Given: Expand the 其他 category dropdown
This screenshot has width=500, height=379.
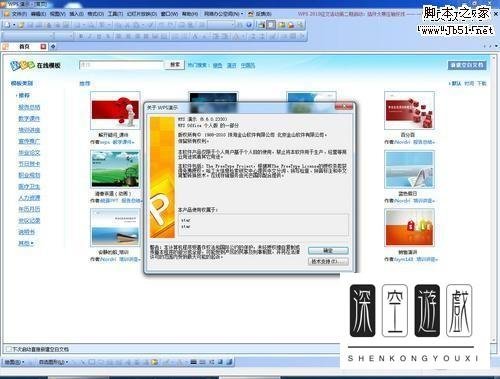Looking at the screenshot, I should point(26,243).
